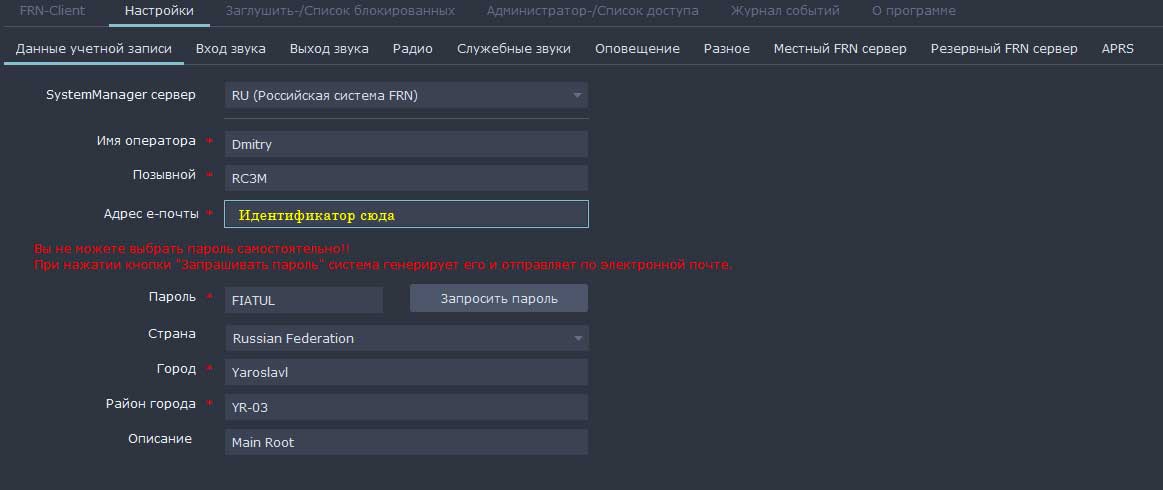Open Местный FRN сервер sub-tab
Image resolution: width=1163 pixels, height=490 pixels.
(840, 49)
